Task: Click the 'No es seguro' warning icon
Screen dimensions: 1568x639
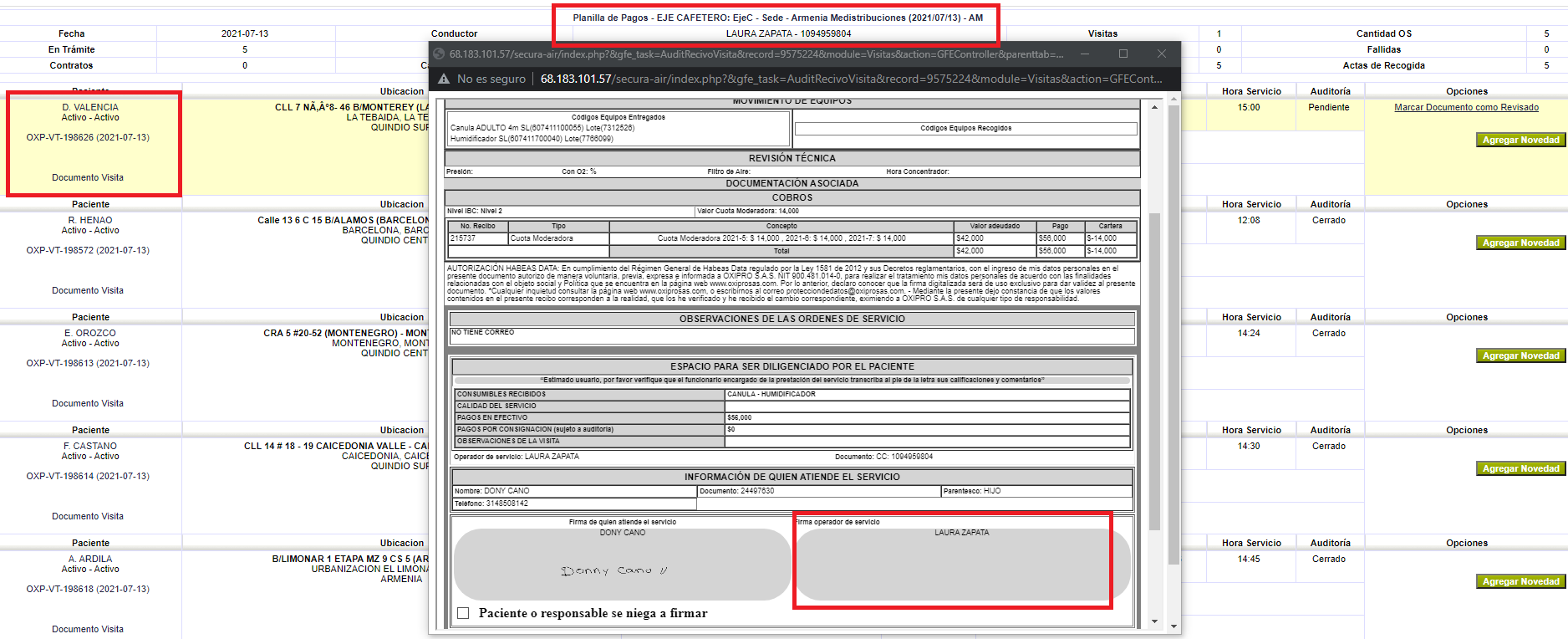Action: (444, 79)
